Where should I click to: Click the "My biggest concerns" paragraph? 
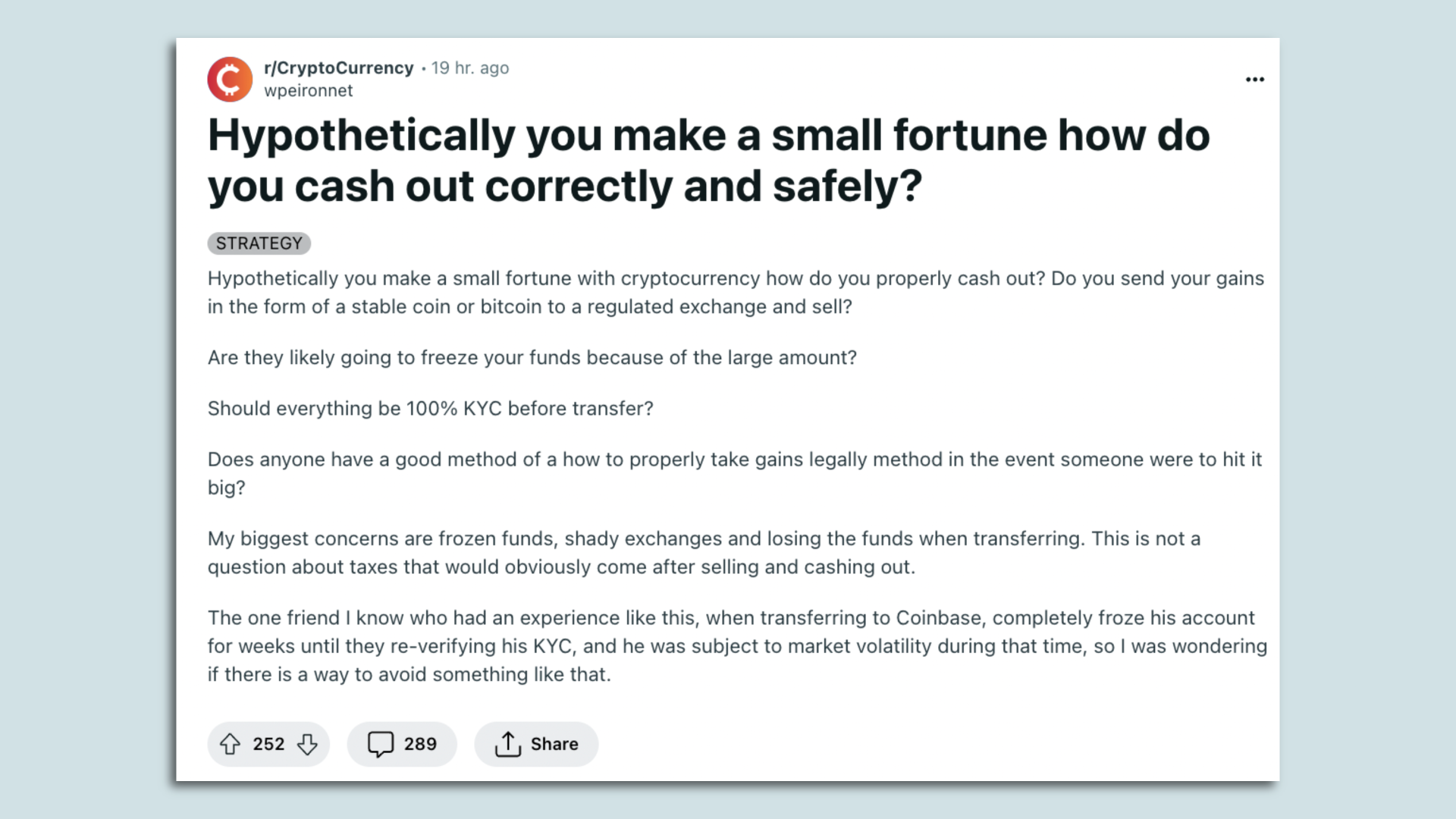click(704, 552)
